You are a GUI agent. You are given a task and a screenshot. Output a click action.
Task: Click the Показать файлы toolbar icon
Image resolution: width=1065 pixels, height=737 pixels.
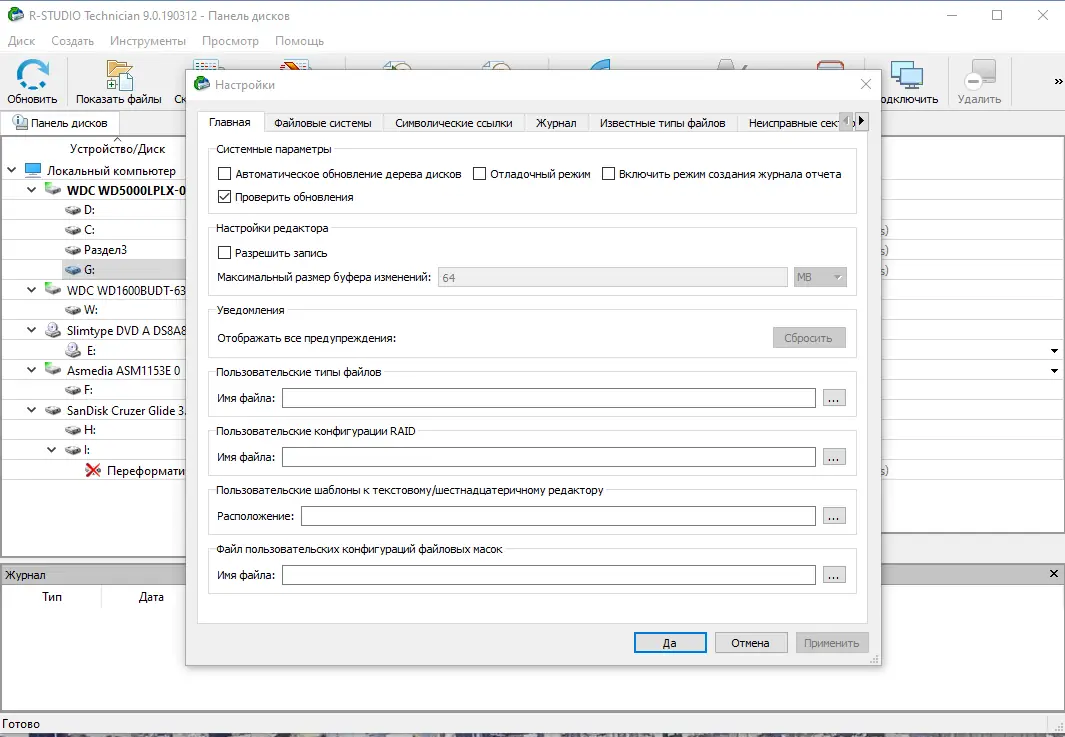click(120, 75)
